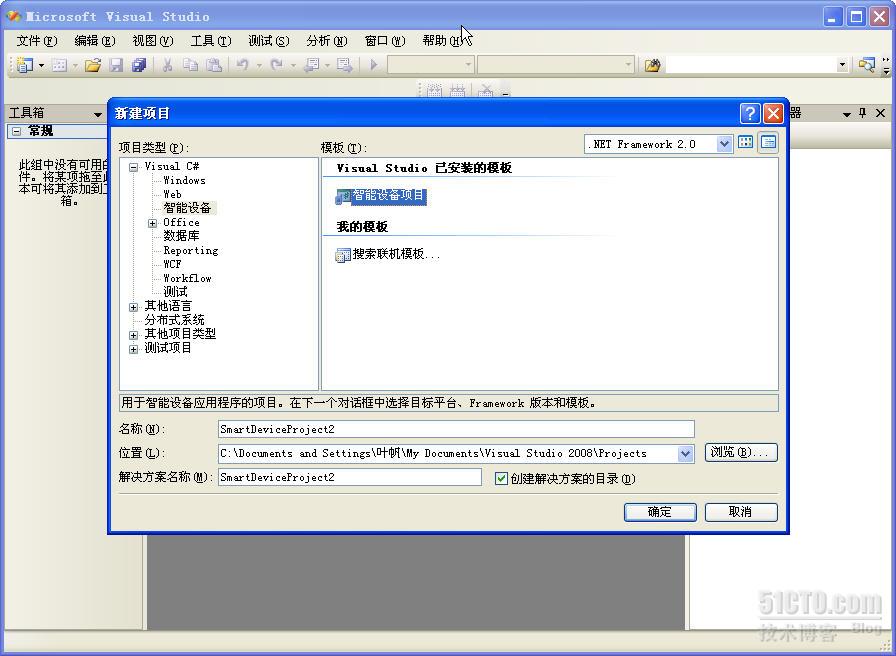This screenshot has width=896, height=656.
Task: Click the Save All icon
Action: 139,65
